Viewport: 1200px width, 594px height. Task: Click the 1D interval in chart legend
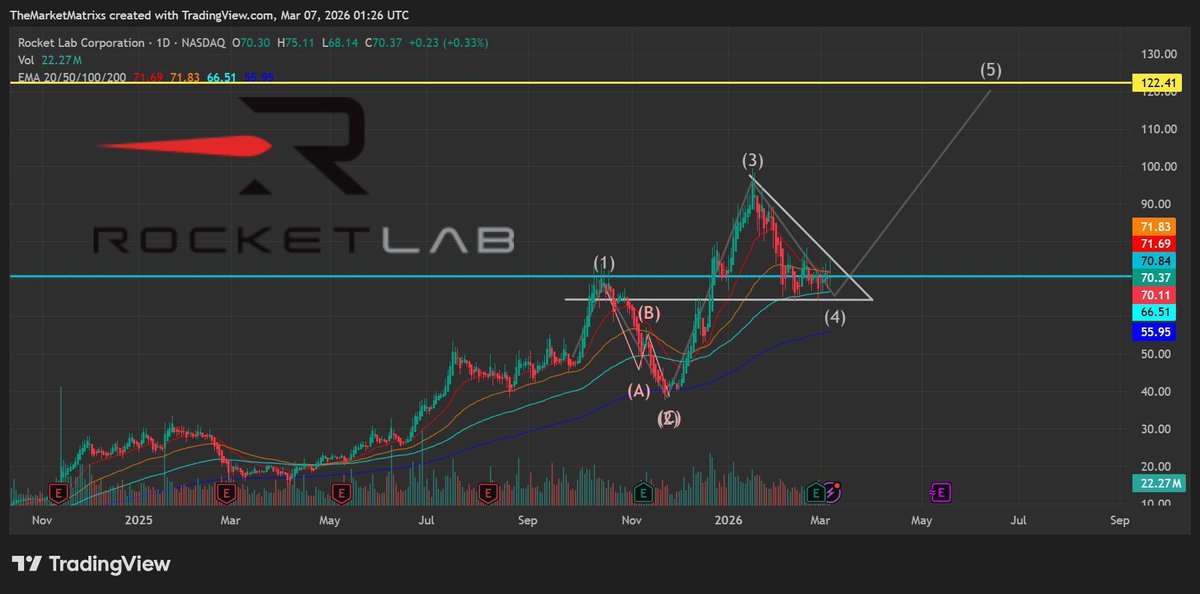[161, 44]
